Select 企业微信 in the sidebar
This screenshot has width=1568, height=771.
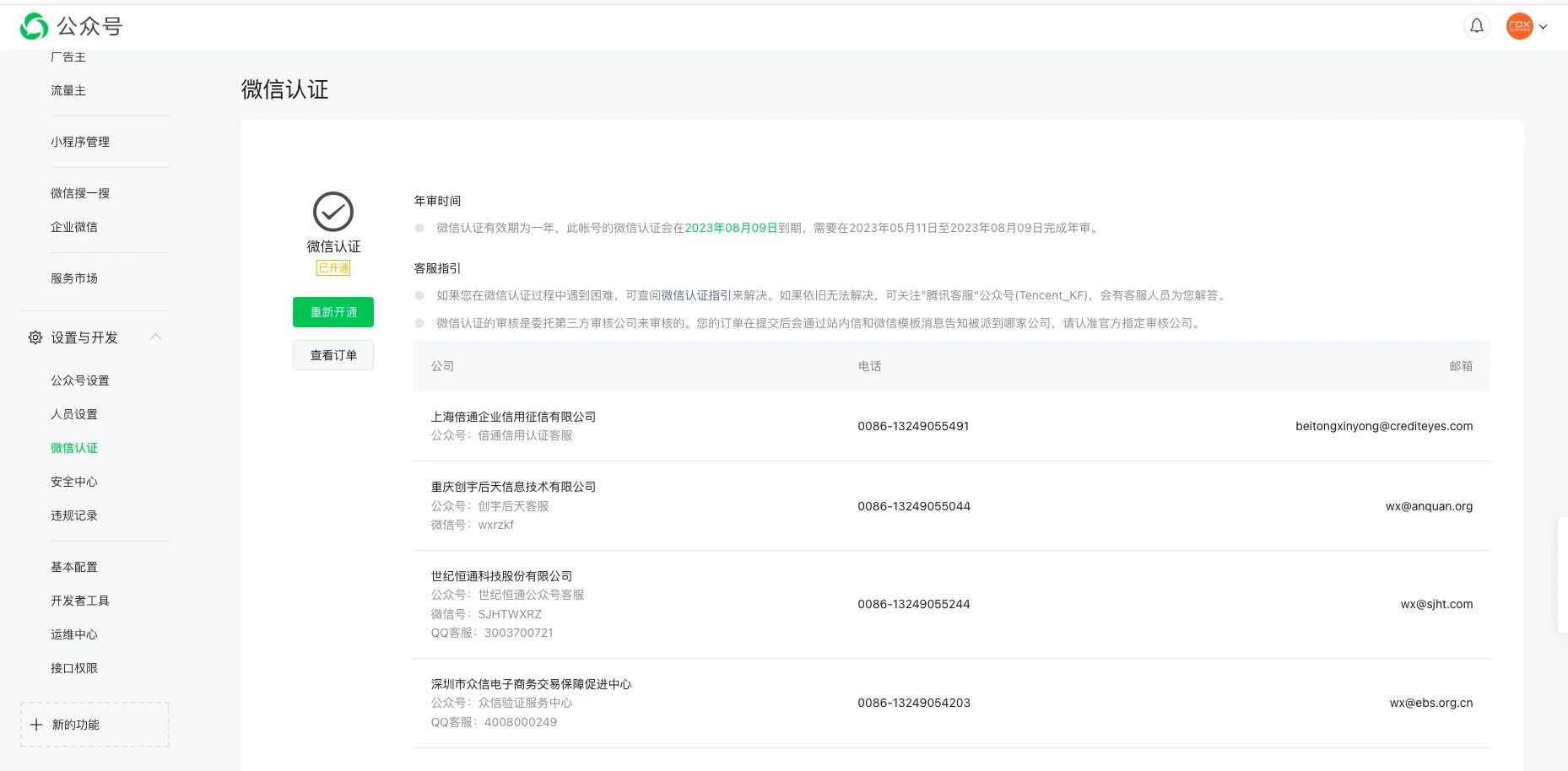pos(74,227)
